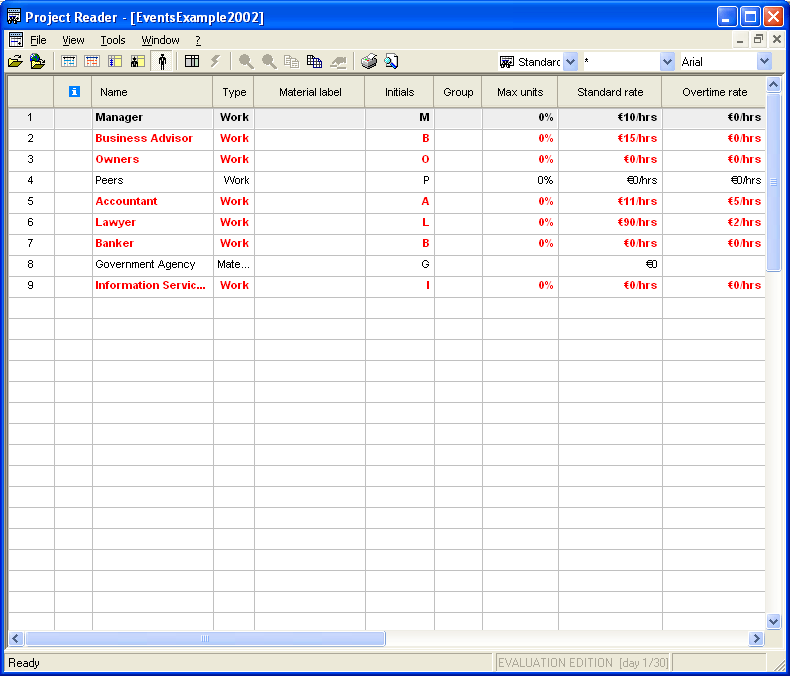Click the Standard rate column header
790x676 pixels.
click(x=610, y=92)
